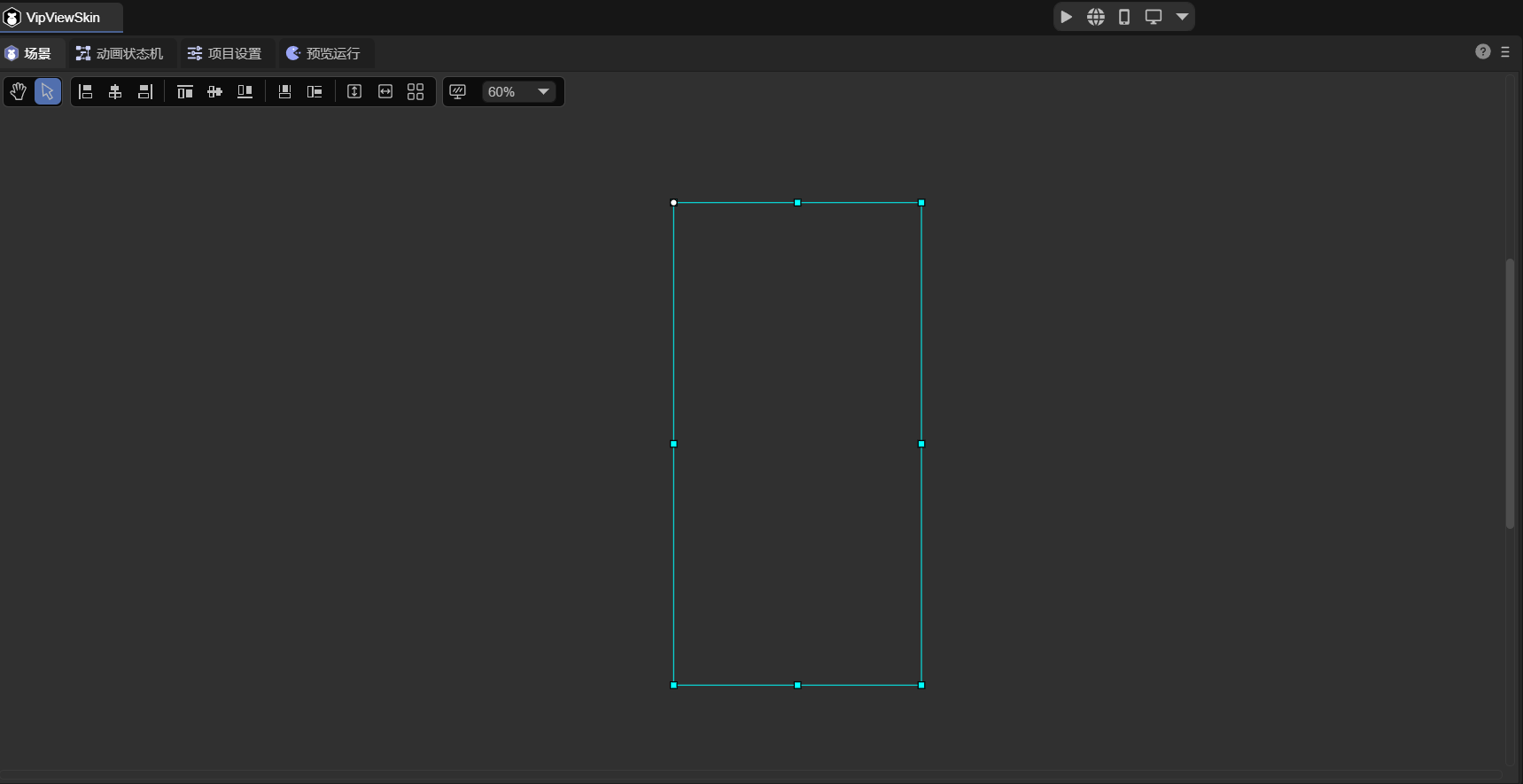This screenshot has height=784, width=1523.
Task: Open the 项目设置 tab
Action: pyautogui.click(x=225, y=54)
